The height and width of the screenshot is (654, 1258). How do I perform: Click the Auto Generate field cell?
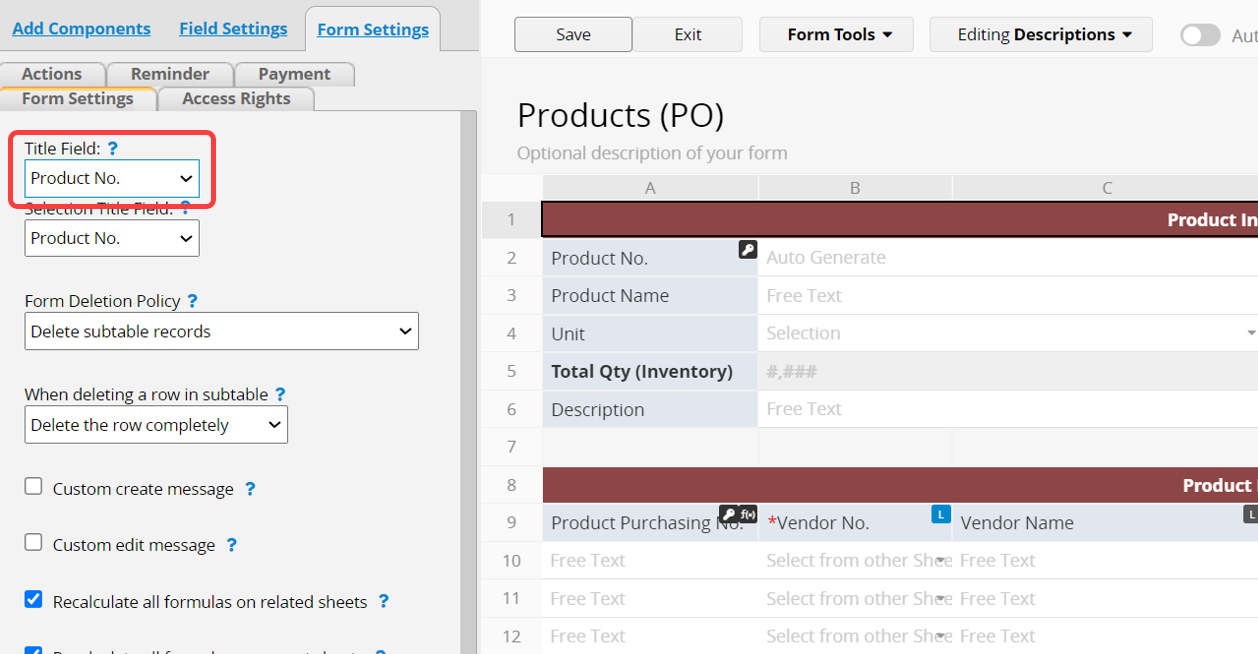tap(1008, 258)
